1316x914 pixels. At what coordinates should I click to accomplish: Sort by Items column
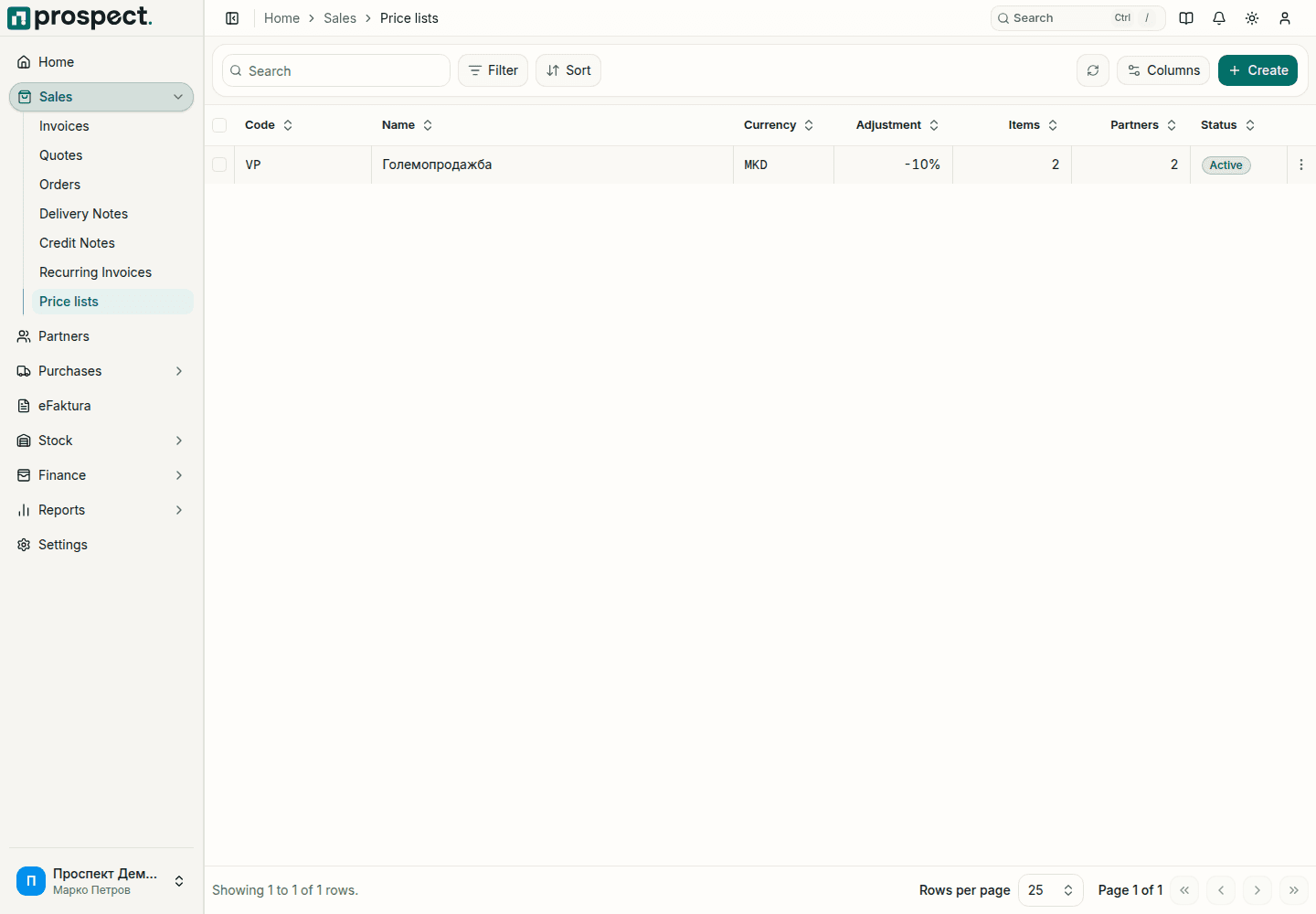1033,125
